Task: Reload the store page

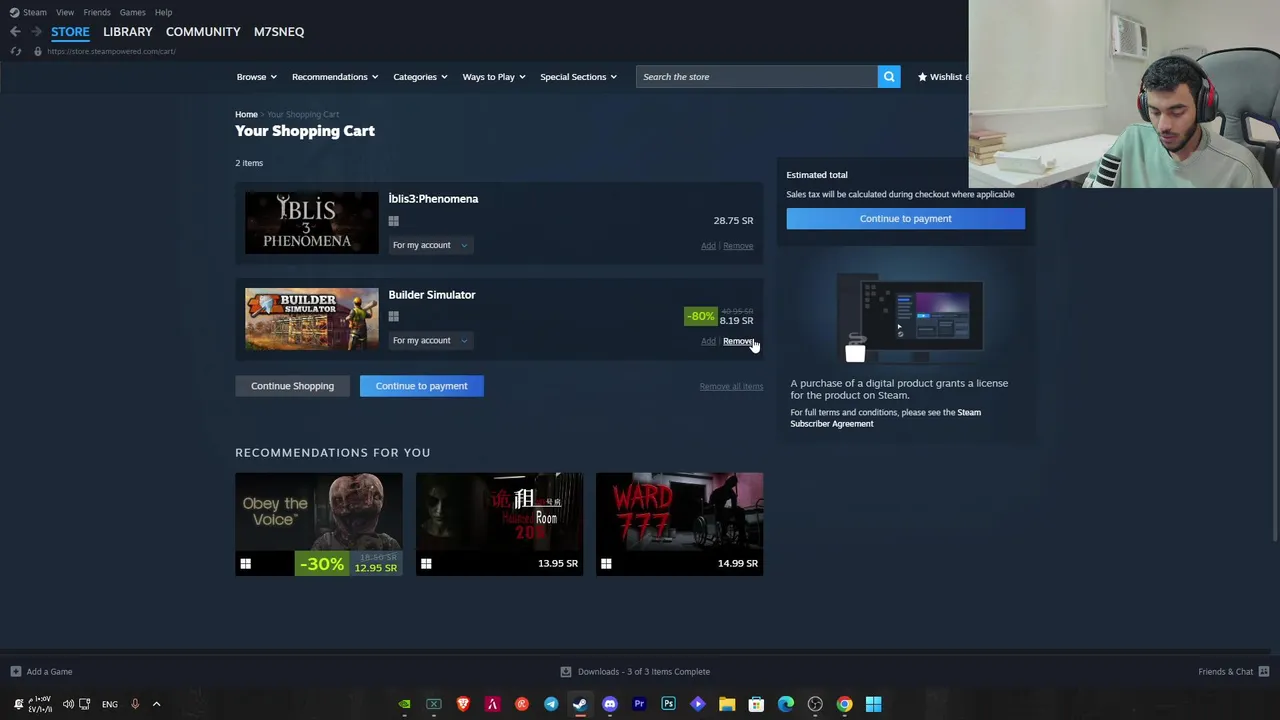Action: pyautogui.click(x=16, y=51)
